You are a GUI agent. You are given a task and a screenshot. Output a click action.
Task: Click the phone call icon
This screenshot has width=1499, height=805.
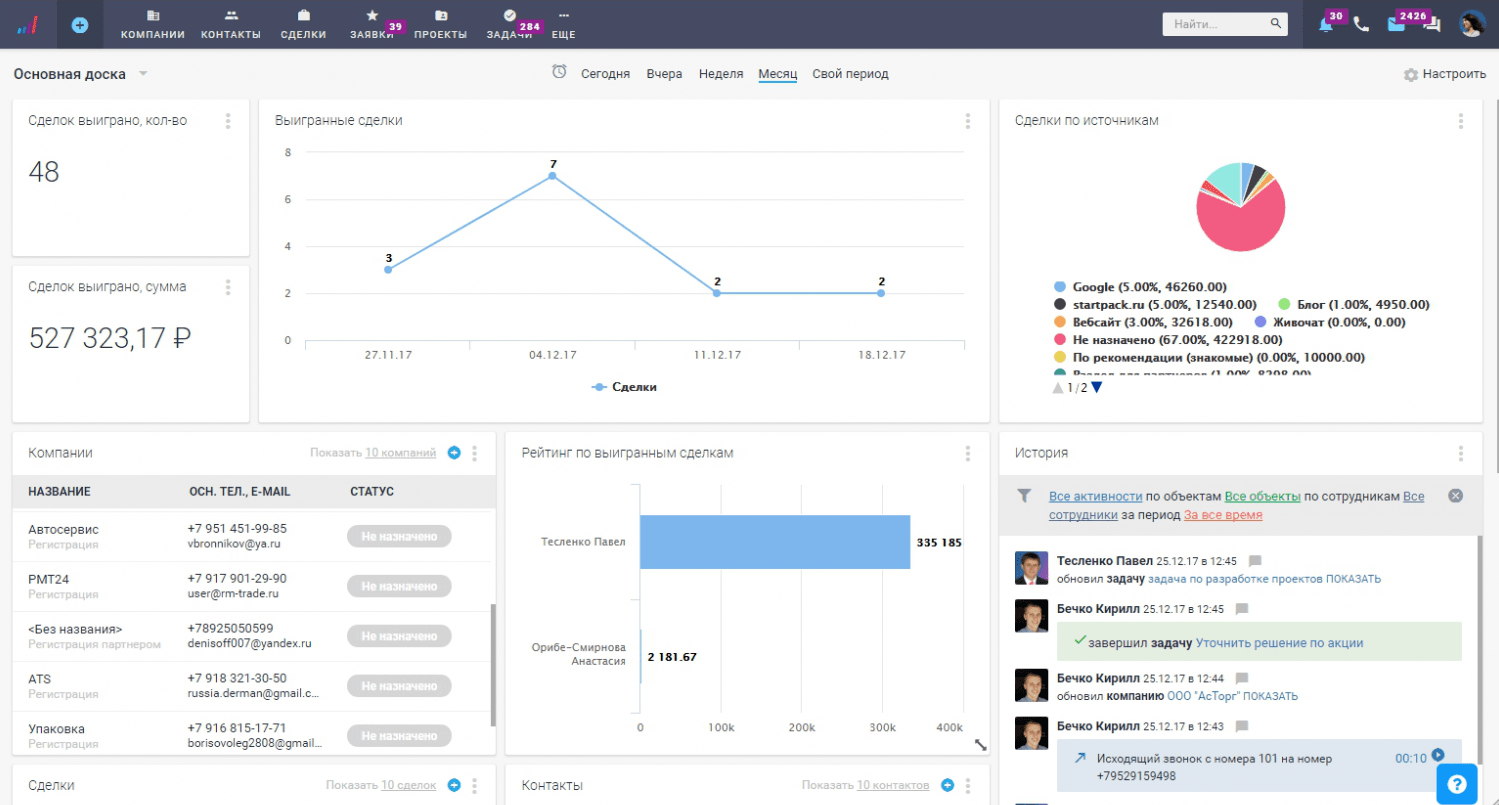tap(1361, 25)
